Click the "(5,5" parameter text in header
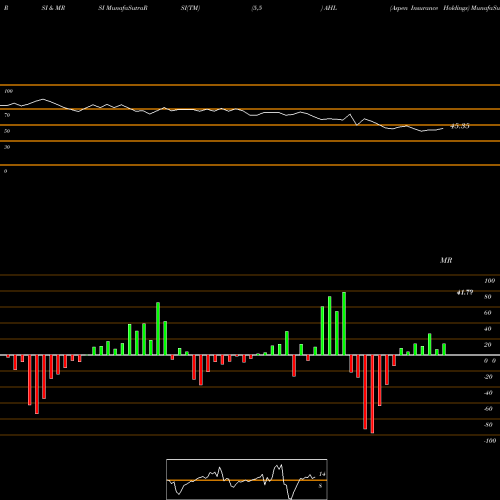 point(257,8)
